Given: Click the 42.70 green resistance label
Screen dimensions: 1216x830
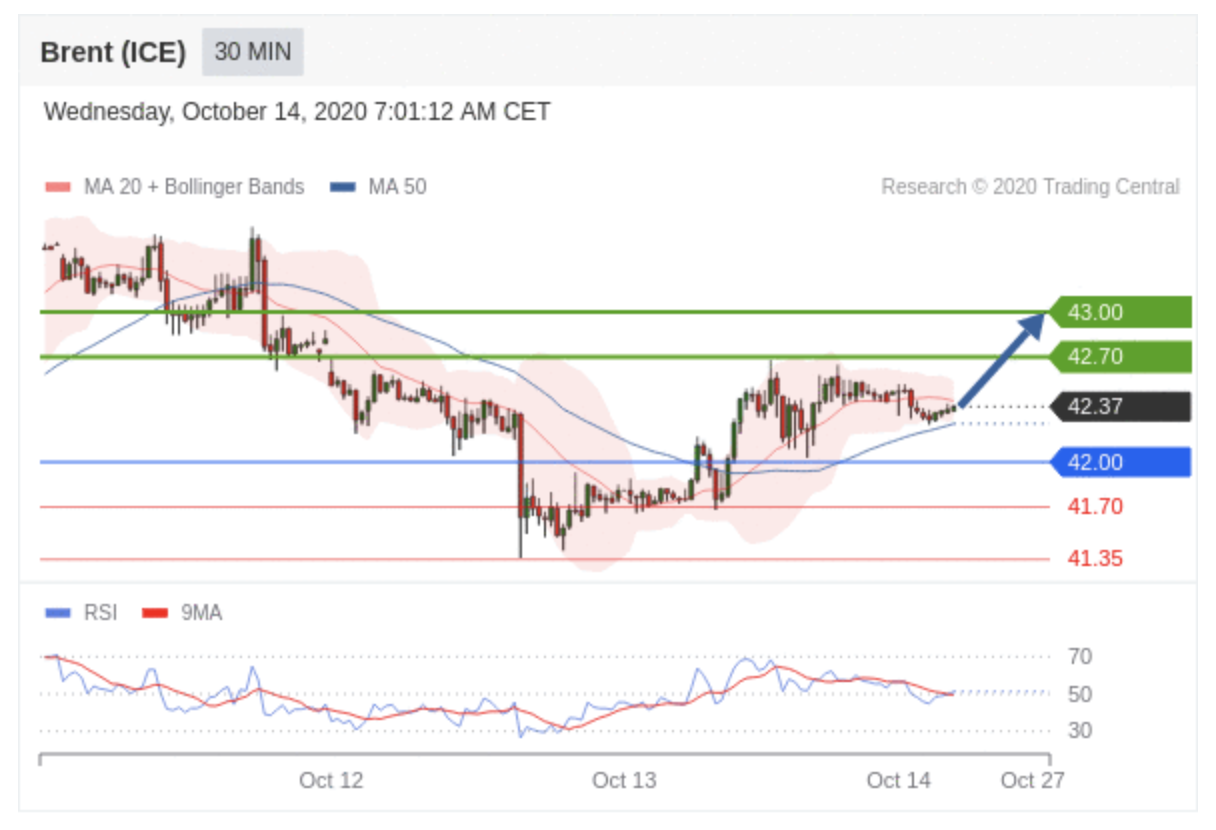Looking at the screenshot, I should click(x=1120, y=357).
